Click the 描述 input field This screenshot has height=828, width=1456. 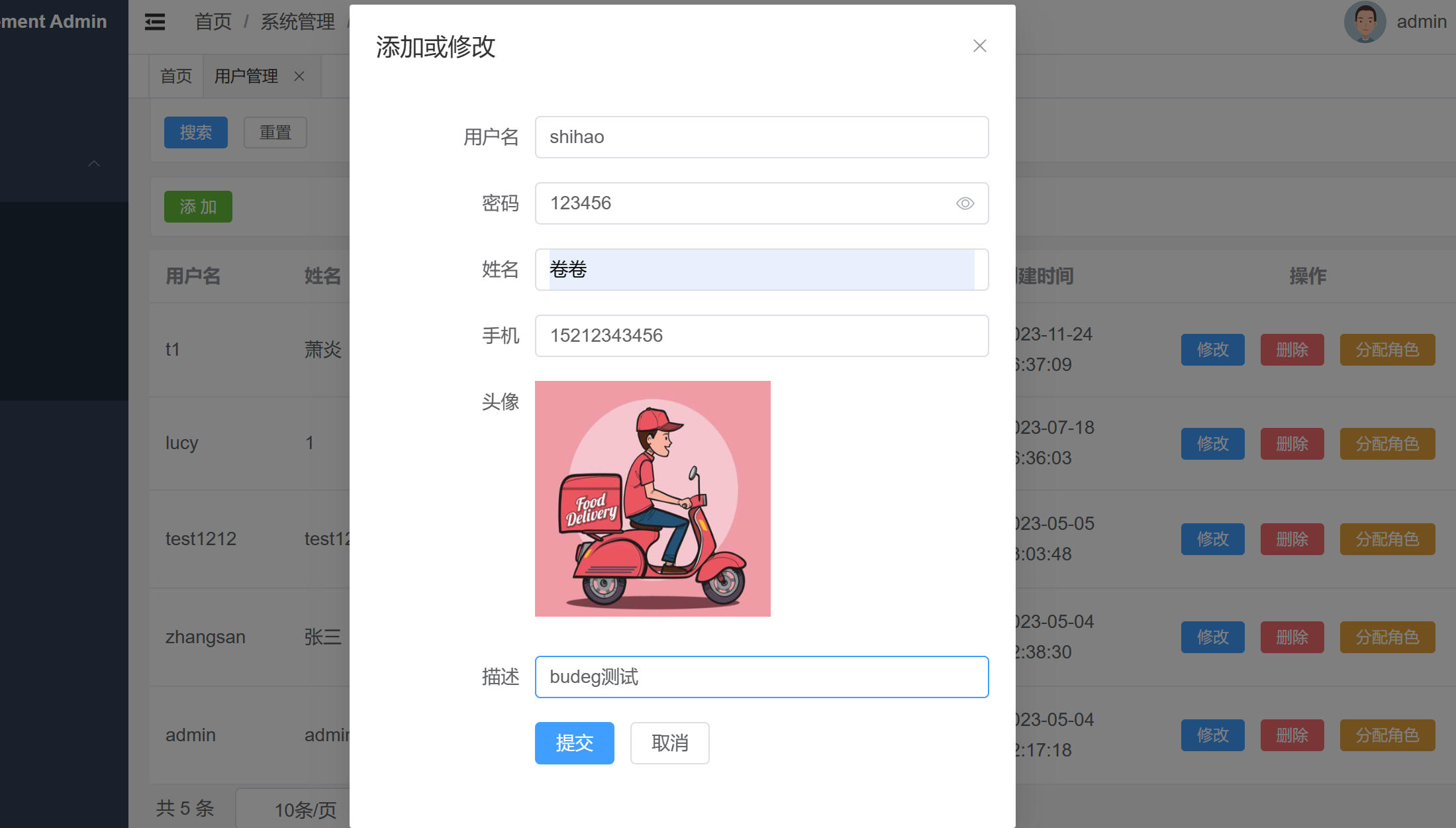tap(761, 677)
